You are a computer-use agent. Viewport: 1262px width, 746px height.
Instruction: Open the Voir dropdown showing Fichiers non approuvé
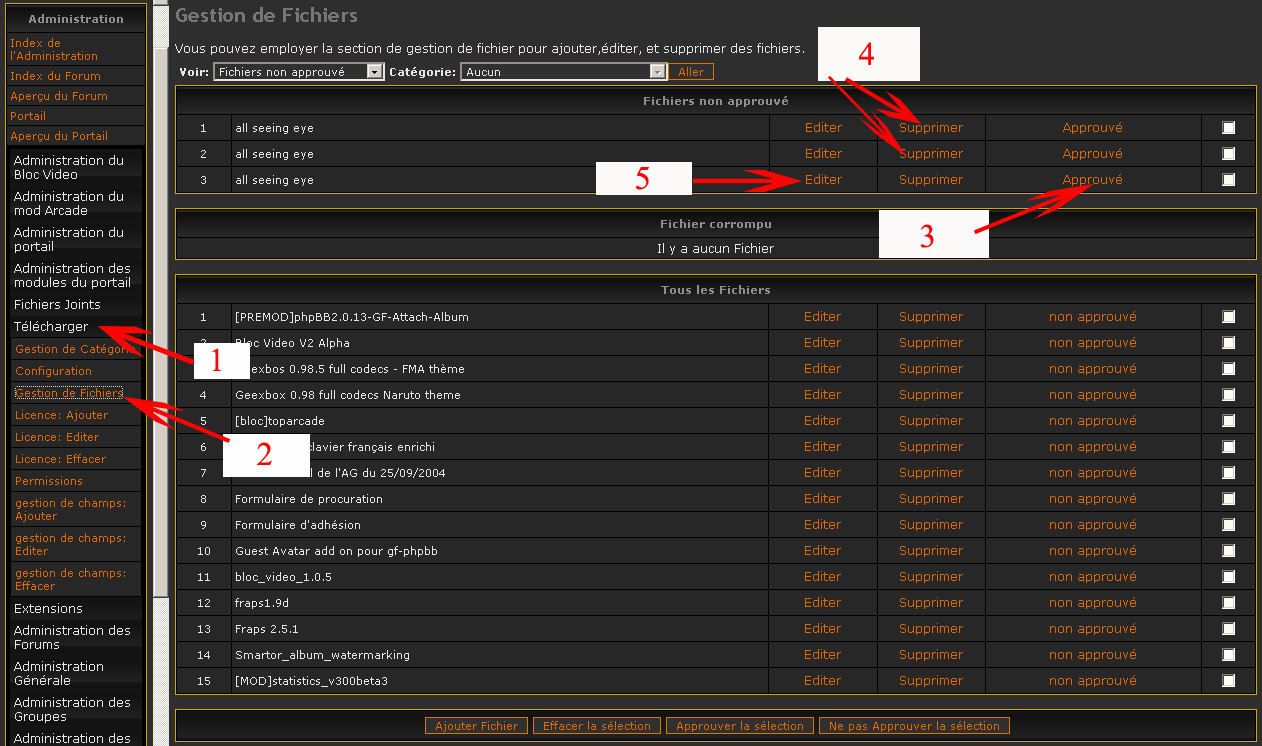[x=298, y=72]
